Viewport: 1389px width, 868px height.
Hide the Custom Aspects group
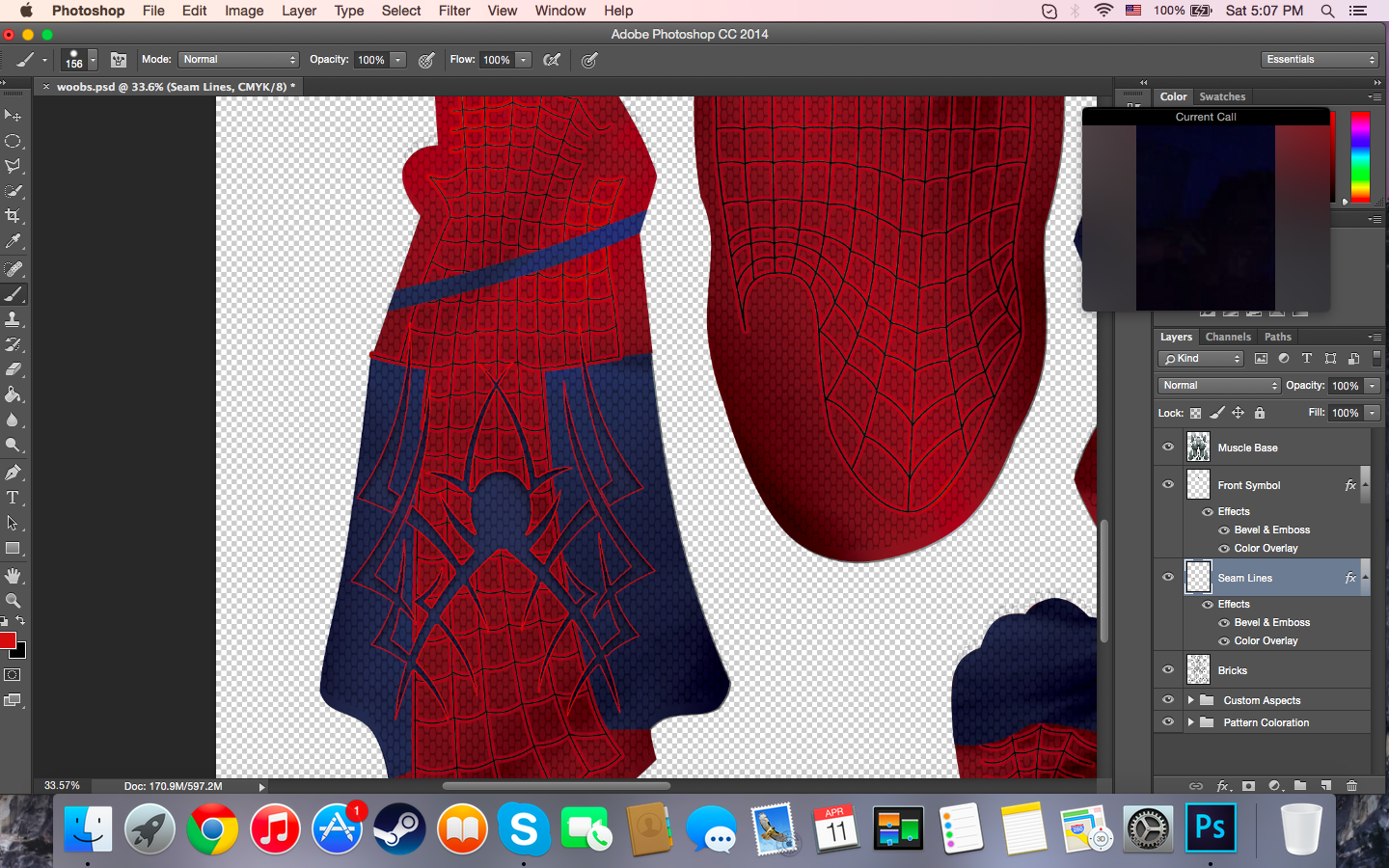[1168, 700]
